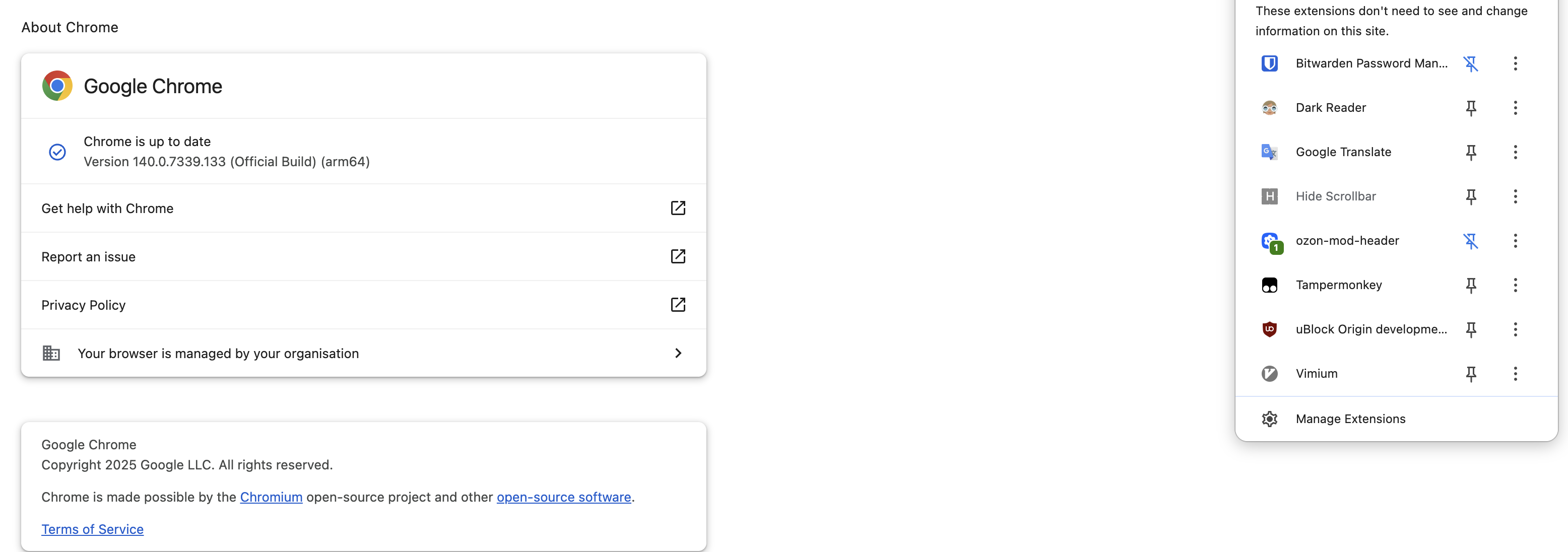Open Manage Extensions settings
1568x552 pixels.
(1350, 419)
